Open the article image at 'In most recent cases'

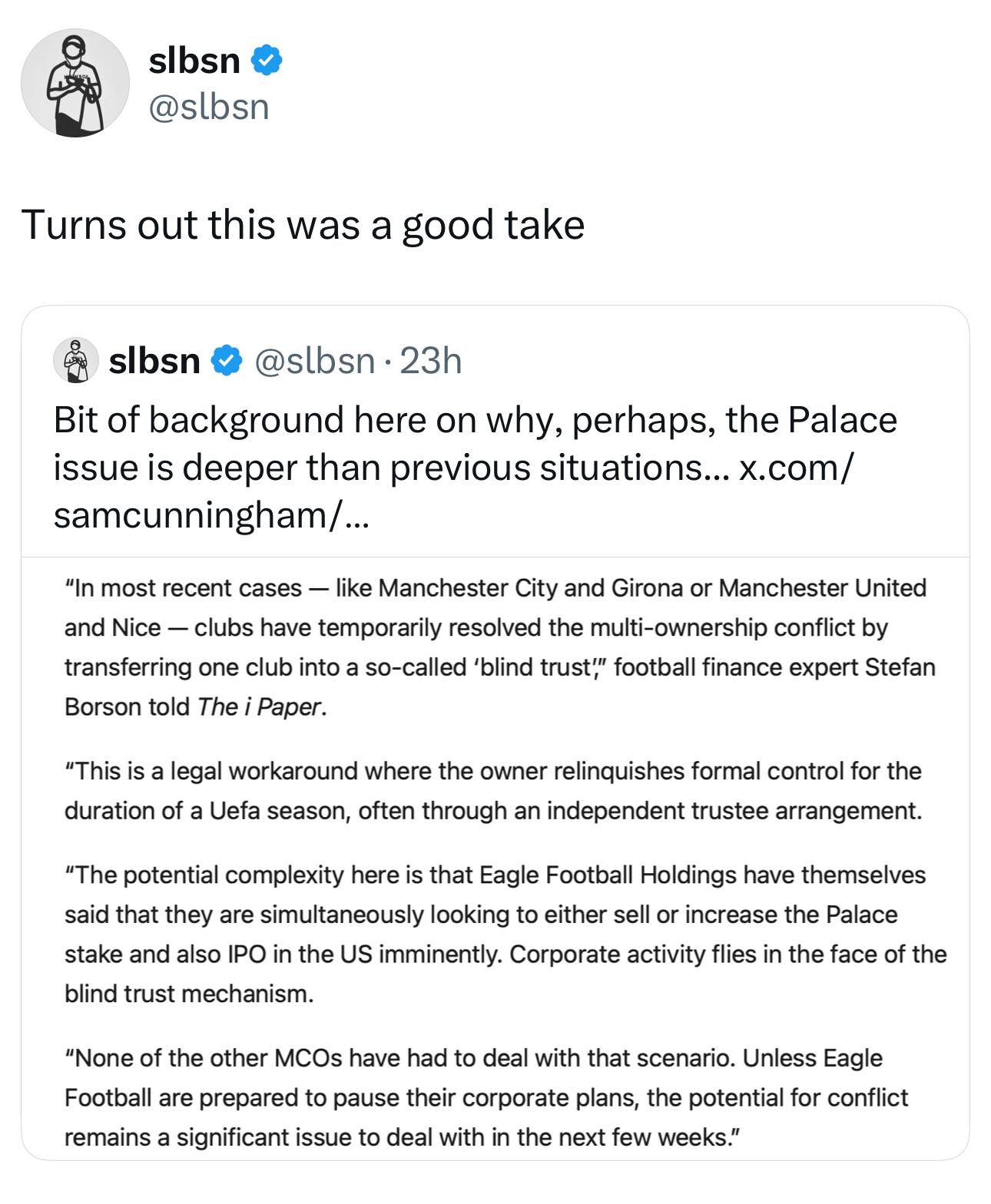pyautogui.click(x=495, y=858)
